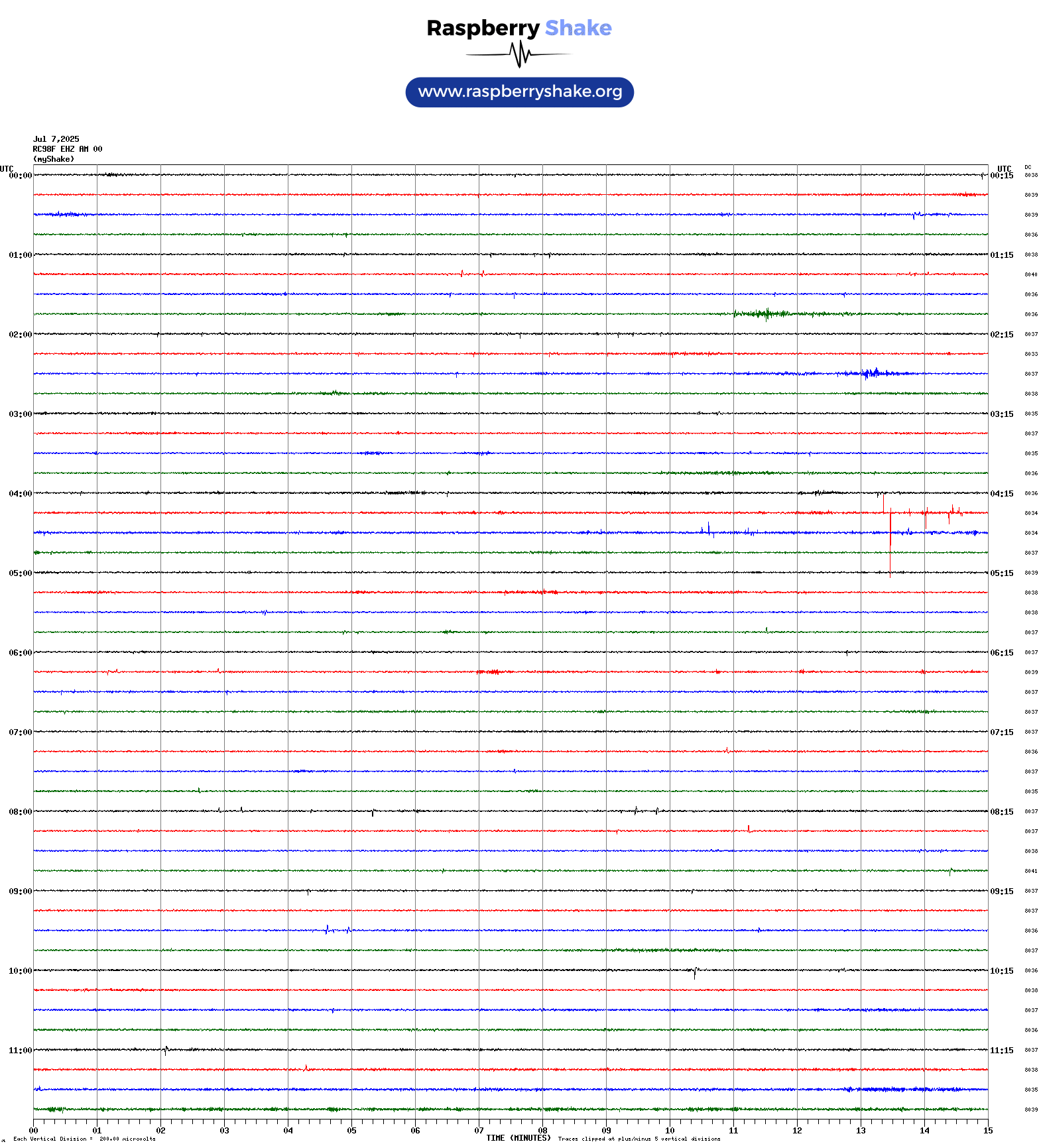Select the "02:00" hour label
Screen dimensions: 1041x1148
point(21,335)
